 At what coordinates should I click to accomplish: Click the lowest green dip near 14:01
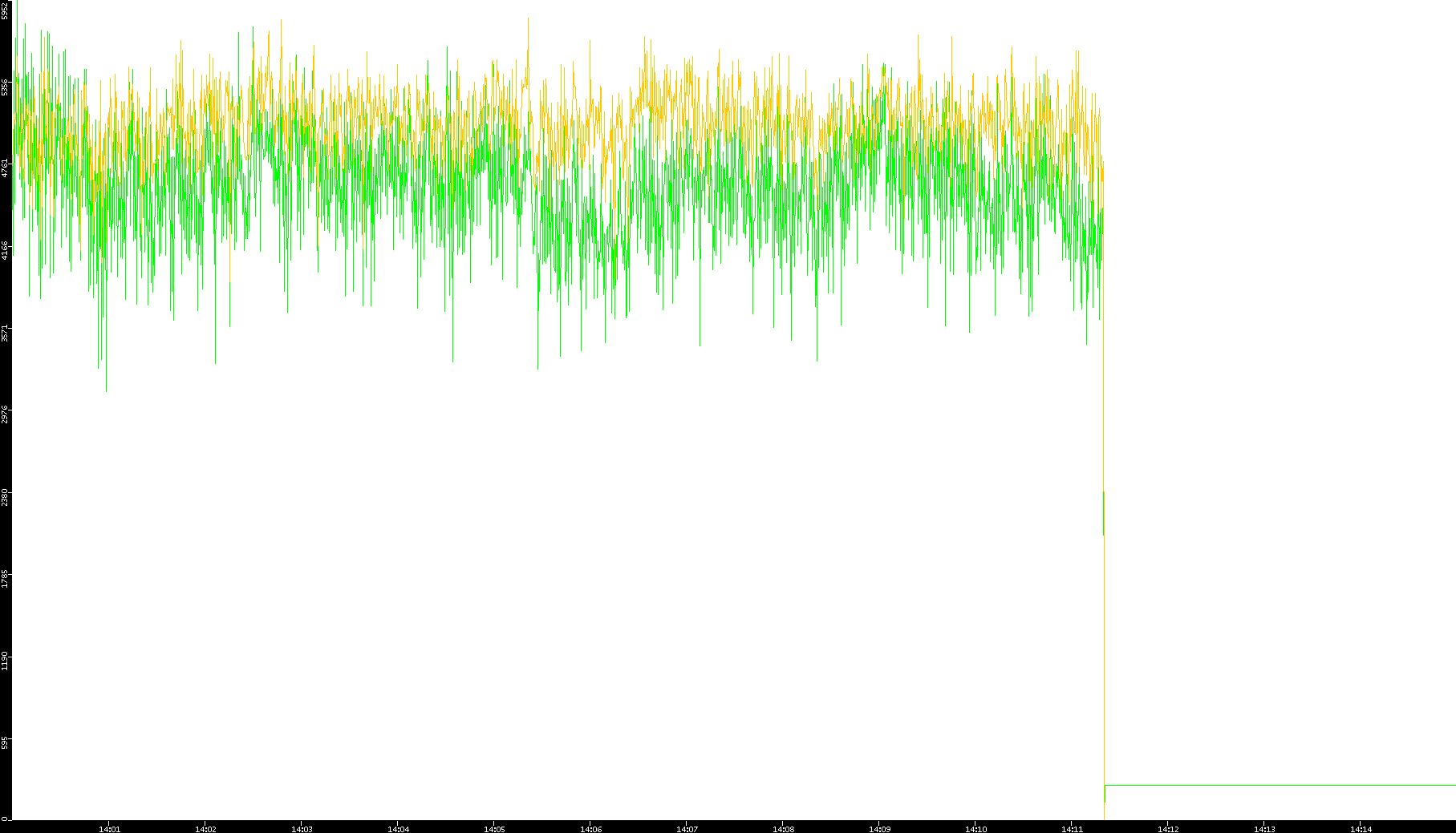(106, 390)
